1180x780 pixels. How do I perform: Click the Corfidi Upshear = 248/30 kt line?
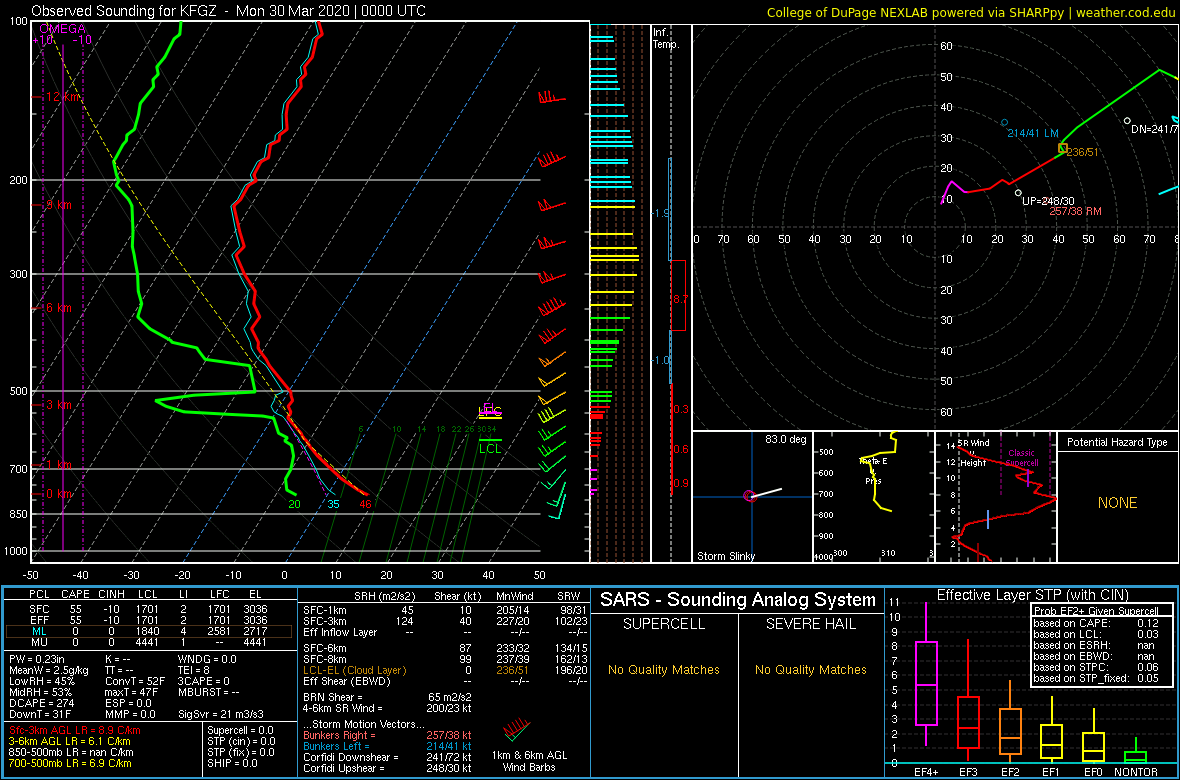coord(388,767)
